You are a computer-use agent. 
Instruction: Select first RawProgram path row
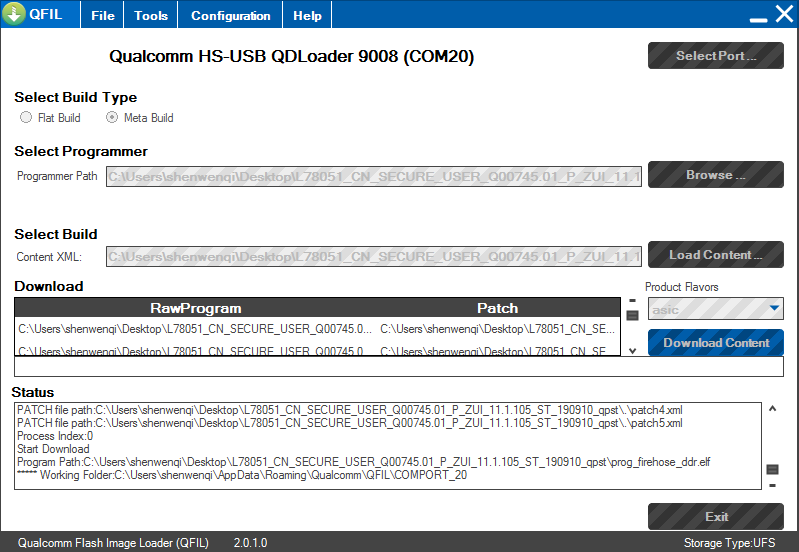tap(195, 329)
